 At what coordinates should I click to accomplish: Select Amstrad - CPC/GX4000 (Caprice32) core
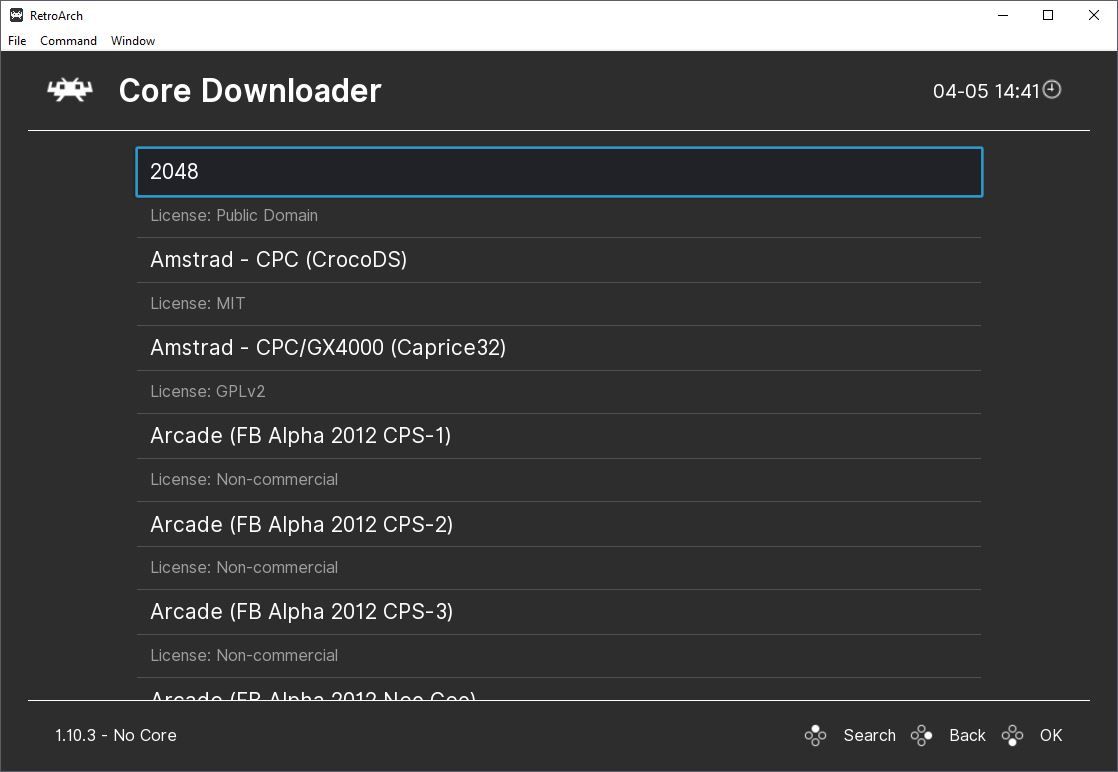[559, 348]
